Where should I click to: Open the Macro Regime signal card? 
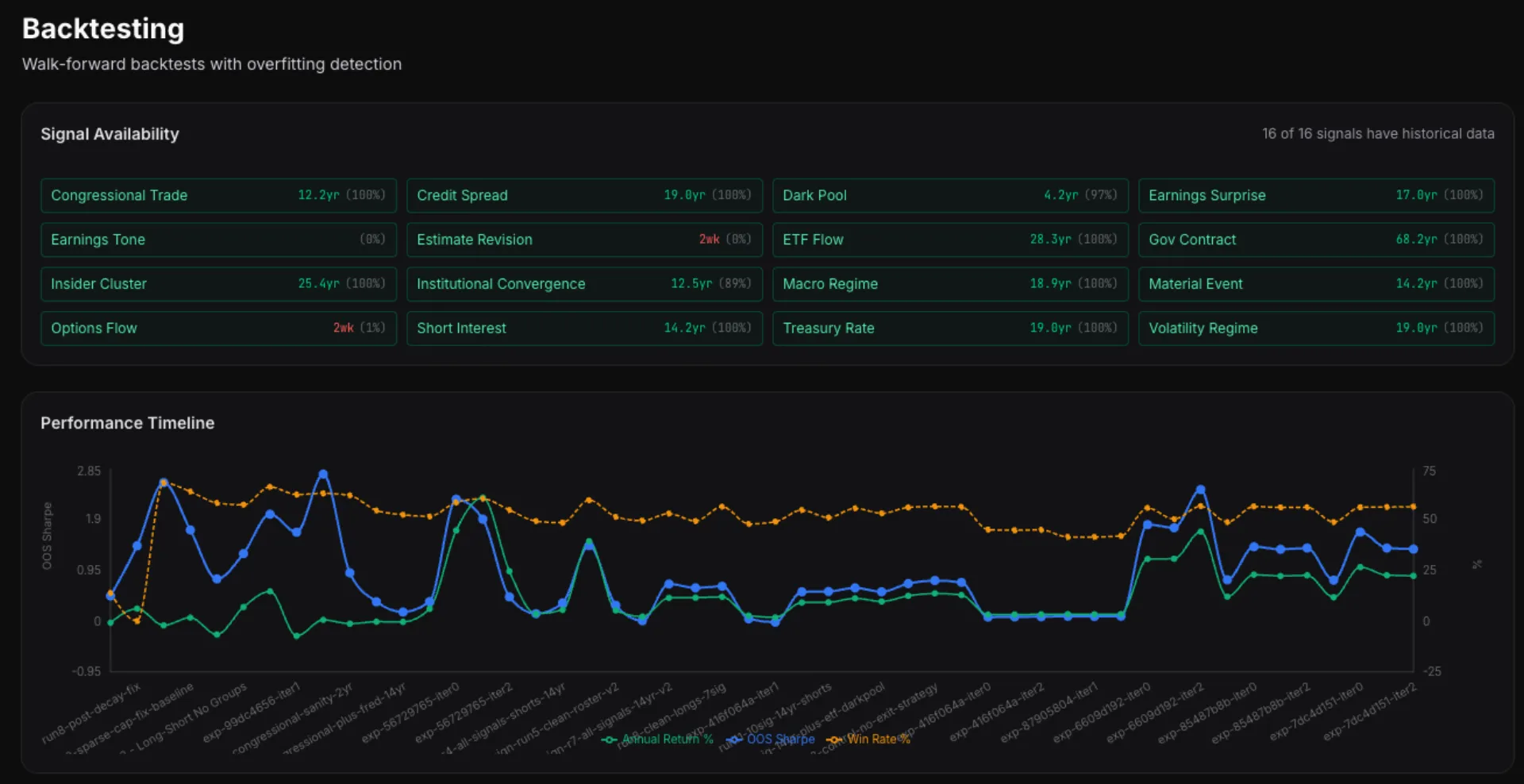pyautogui.click(x=950, y=284)
